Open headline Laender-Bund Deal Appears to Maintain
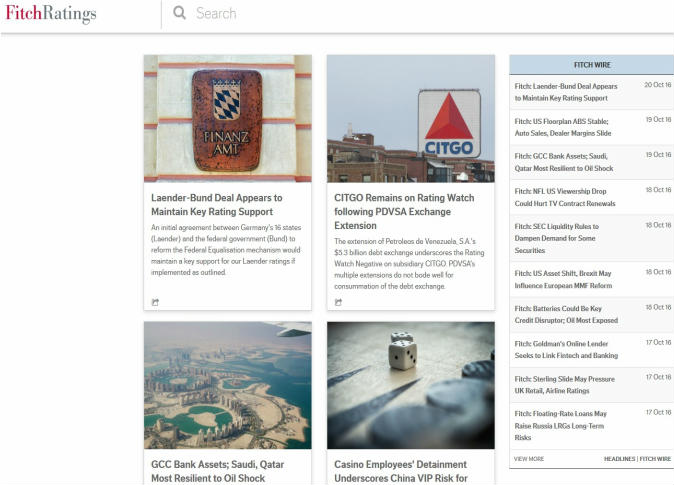Viewport: 674px width, 485px height. (217, 205)
